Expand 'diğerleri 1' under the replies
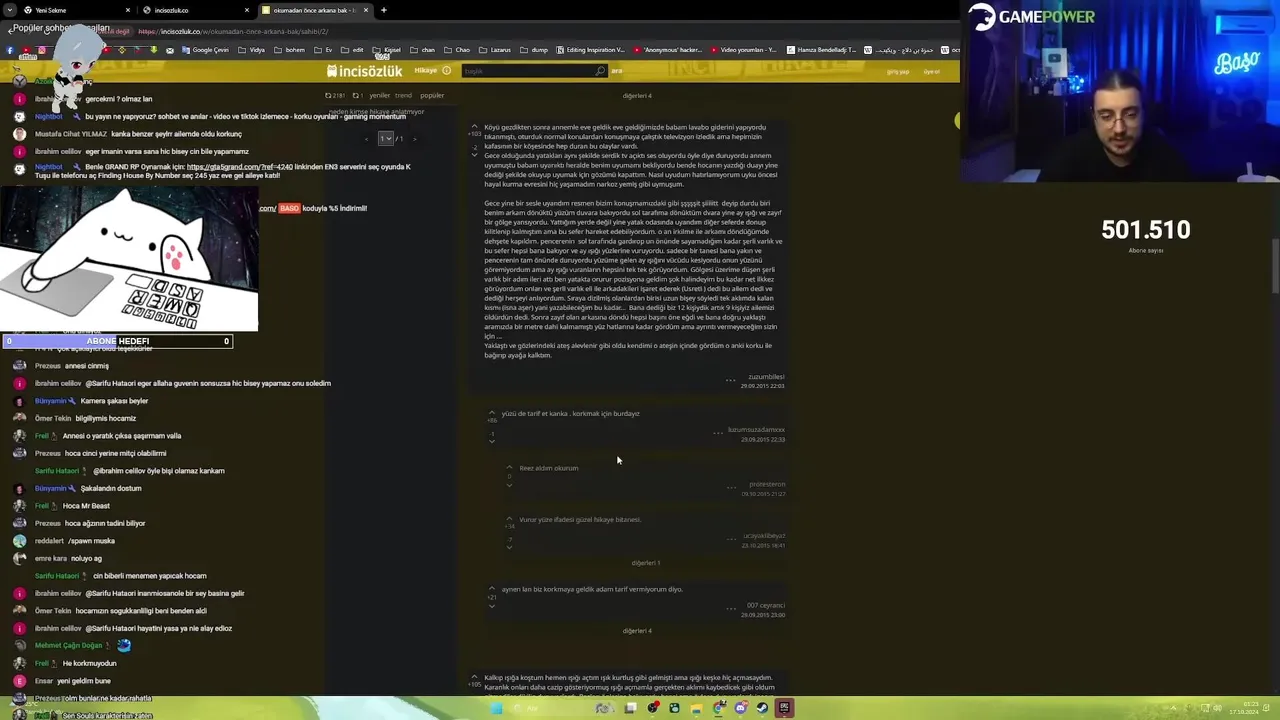Viewport: 1280px width, 720px height. tap(645, 563)
